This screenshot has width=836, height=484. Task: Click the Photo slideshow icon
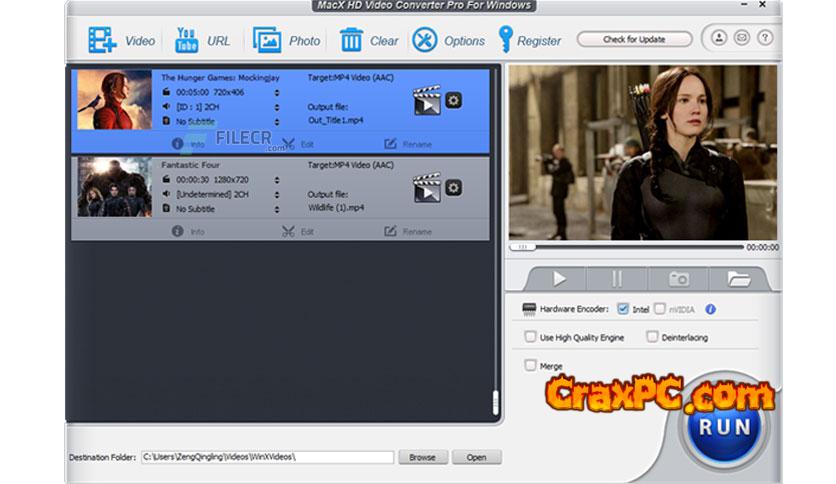pyautogui.click(x=267, y=40)
